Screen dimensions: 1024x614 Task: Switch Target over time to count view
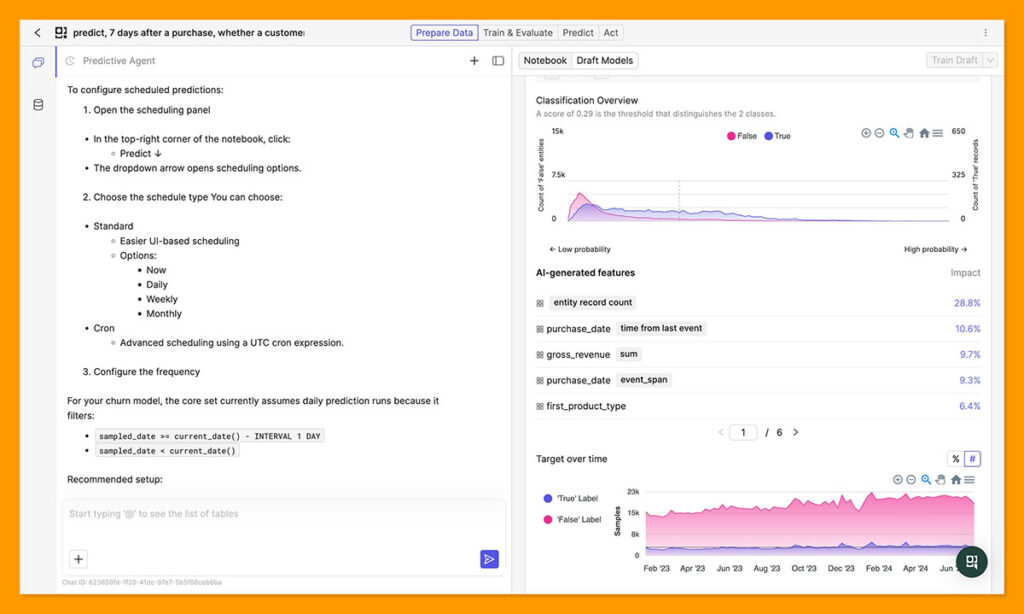(x=972, y=459)
